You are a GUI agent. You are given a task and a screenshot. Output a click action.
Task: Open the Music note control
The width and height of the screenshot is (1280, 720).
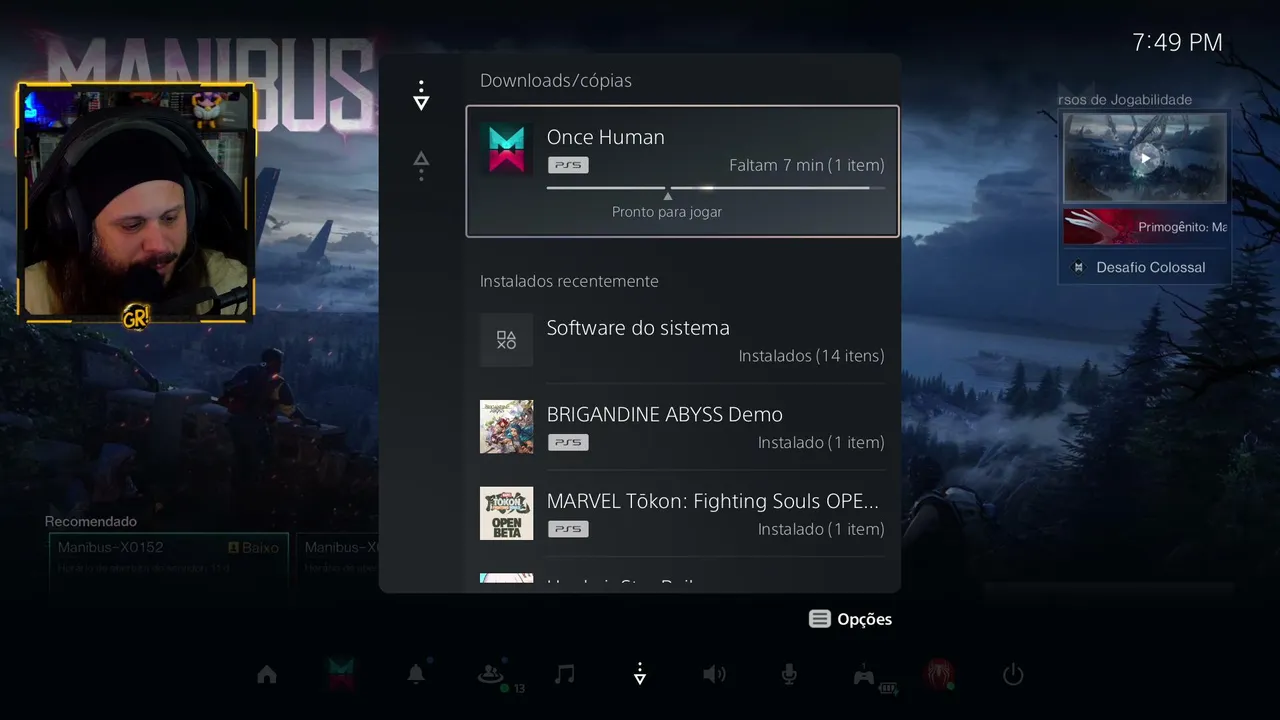[565, 675]
